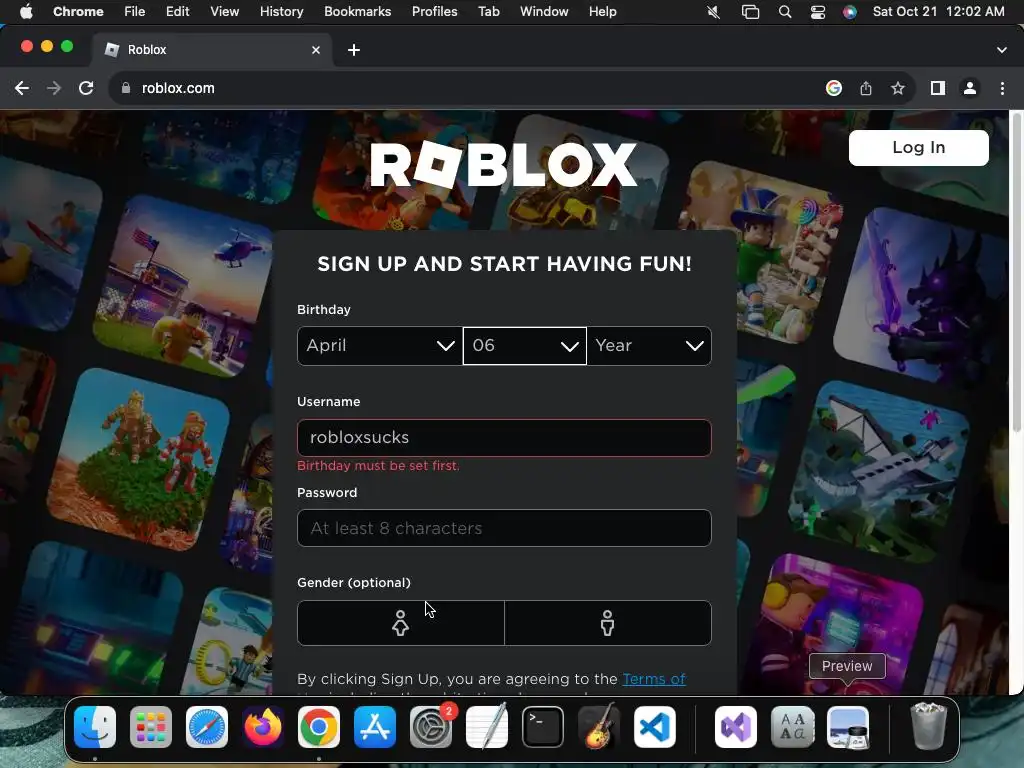
Task: Open Chrome's three-dot menu
Action: pyautogui.click(x=1002, y=88)
